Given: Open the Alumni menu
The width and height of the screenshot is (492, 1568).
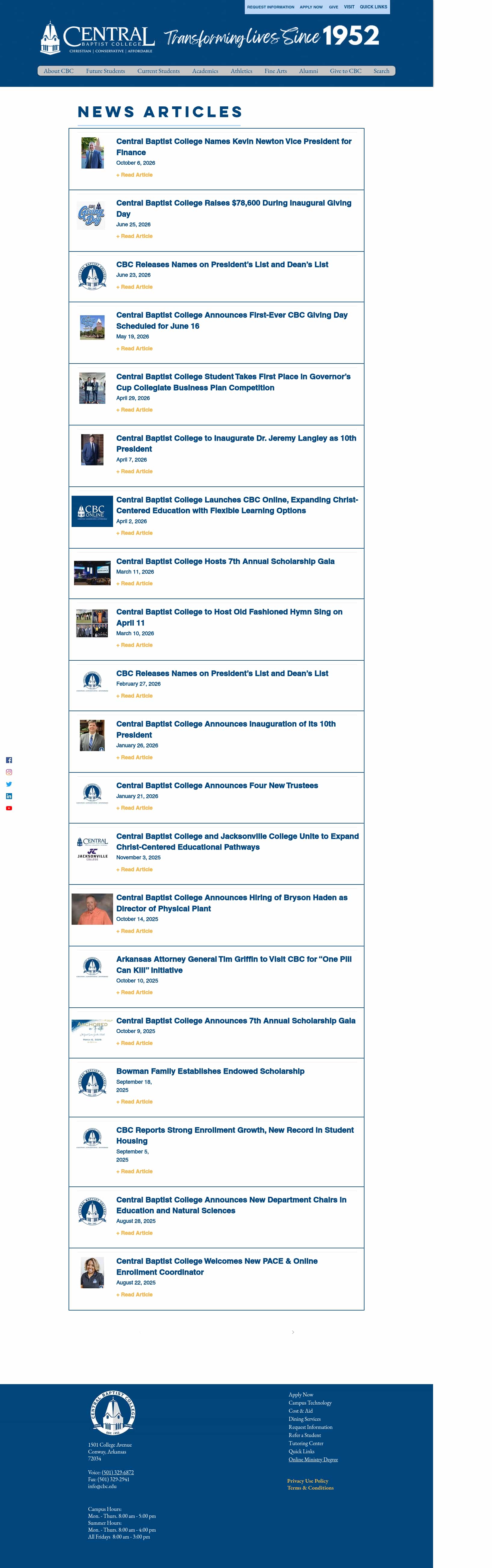Looking at the screenshot, I should [x=309, y=71].
